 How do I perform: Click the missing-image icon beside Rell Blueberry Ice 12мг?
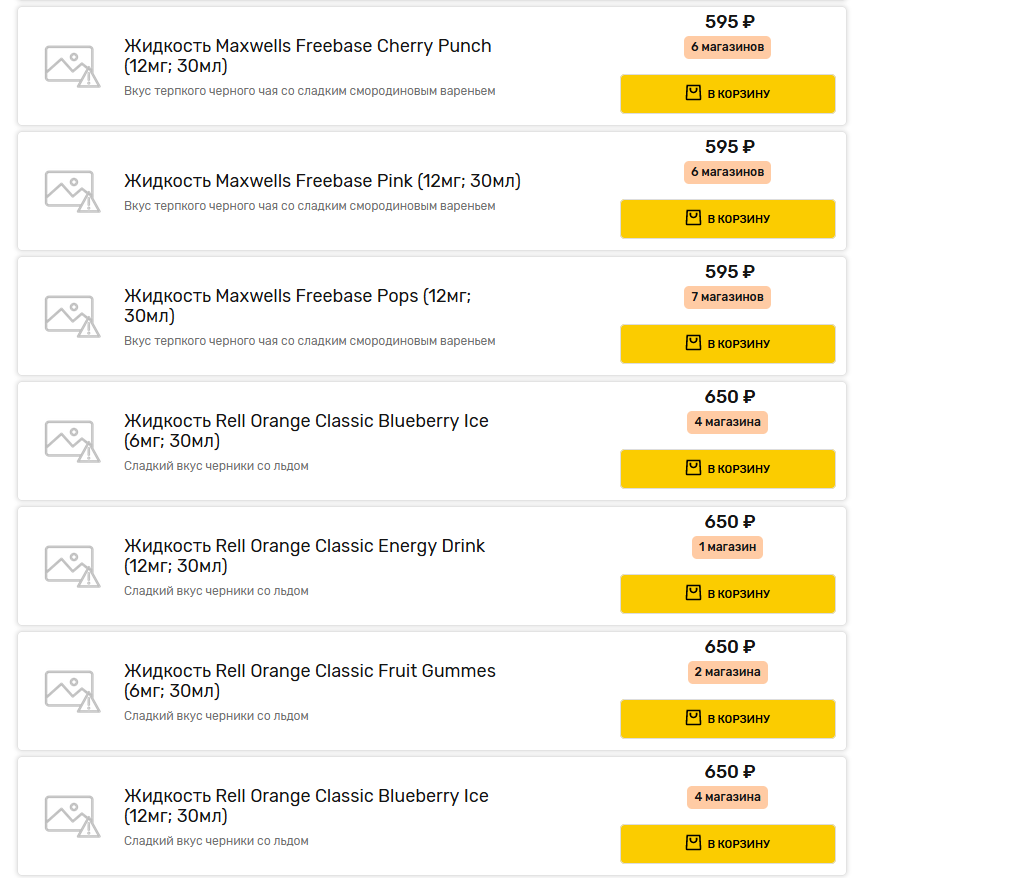(x=72, y=816)
